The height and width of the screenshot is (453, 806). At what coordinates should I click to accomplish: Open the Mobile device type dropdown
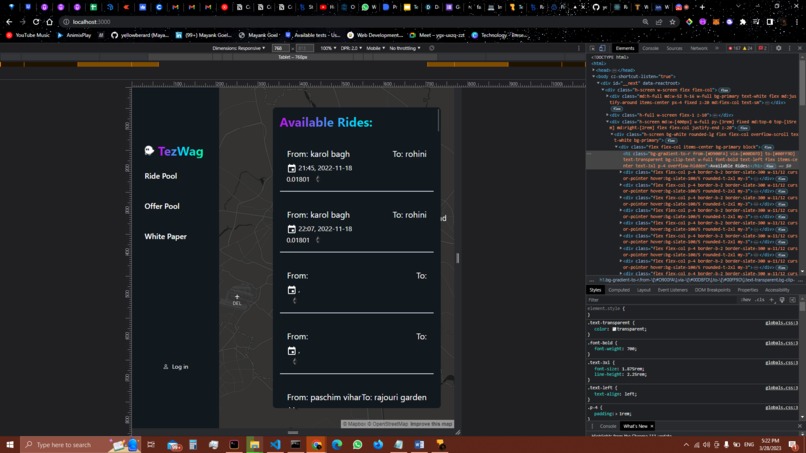coord(375,48)
